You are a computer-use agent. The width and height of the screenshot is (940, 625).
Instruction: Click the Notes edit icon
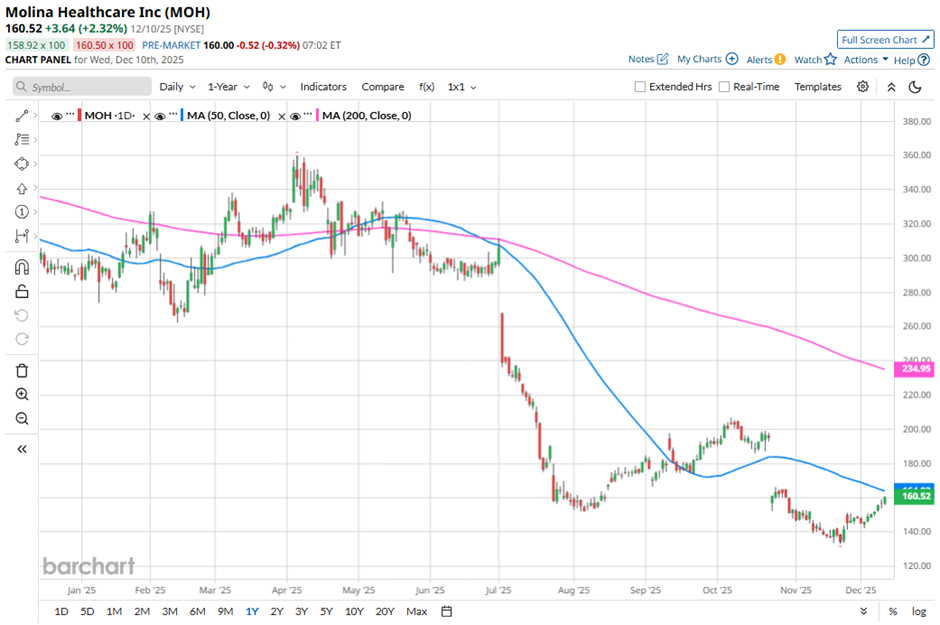tap(662, 59)
